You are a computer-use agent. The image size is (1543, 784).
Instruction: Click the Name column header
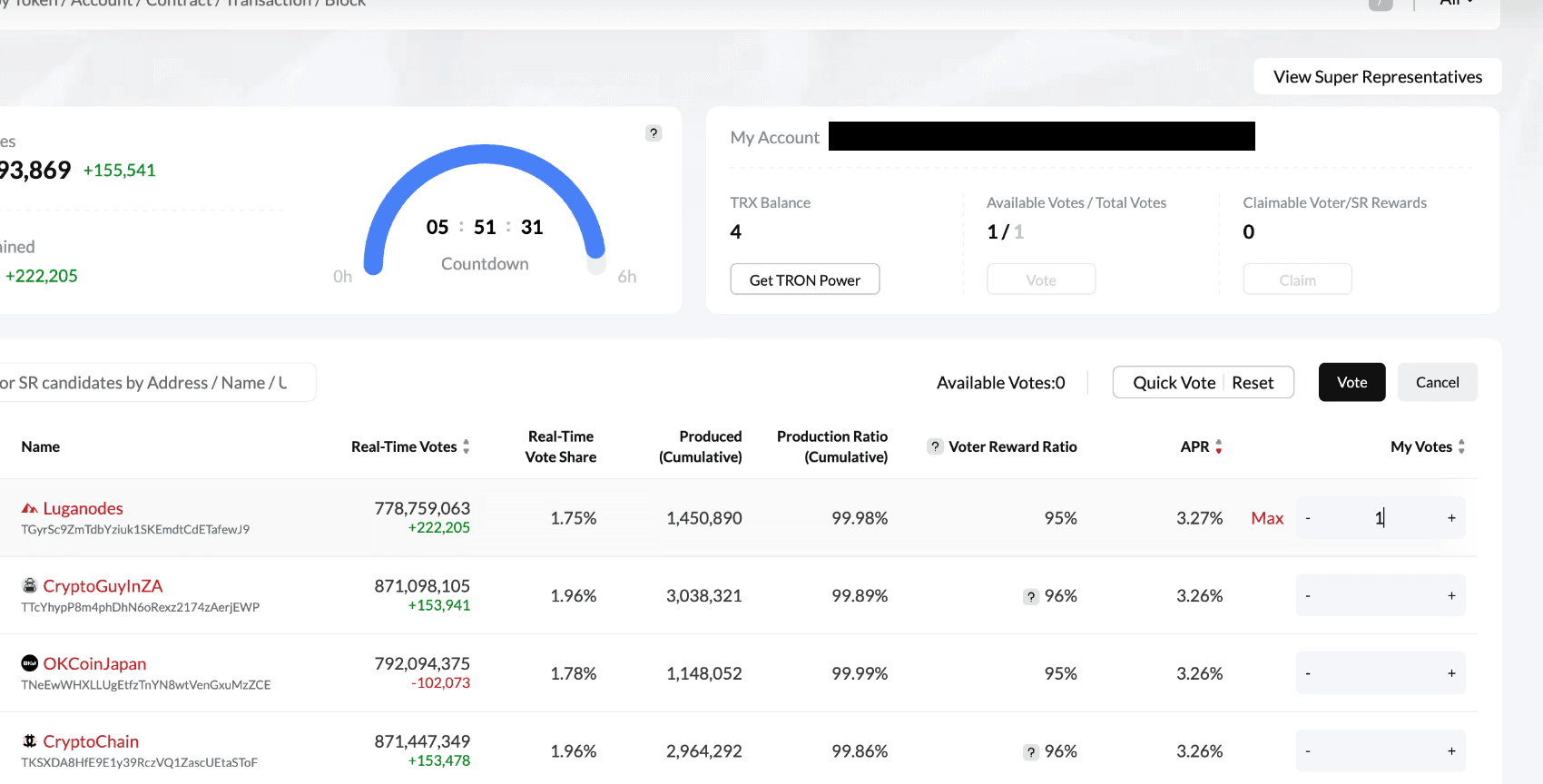pyautogui.click(x=41, y=446)
